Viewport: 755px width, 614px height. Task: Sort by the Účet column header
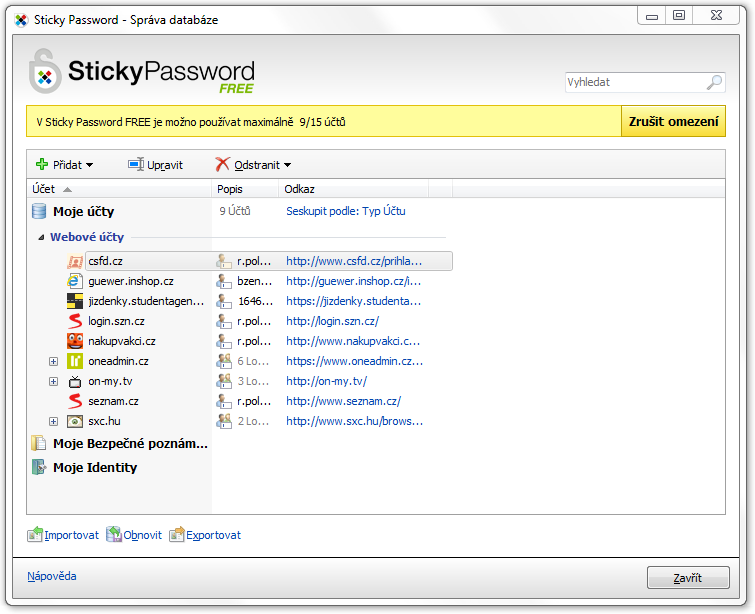[x=119, y=189]
